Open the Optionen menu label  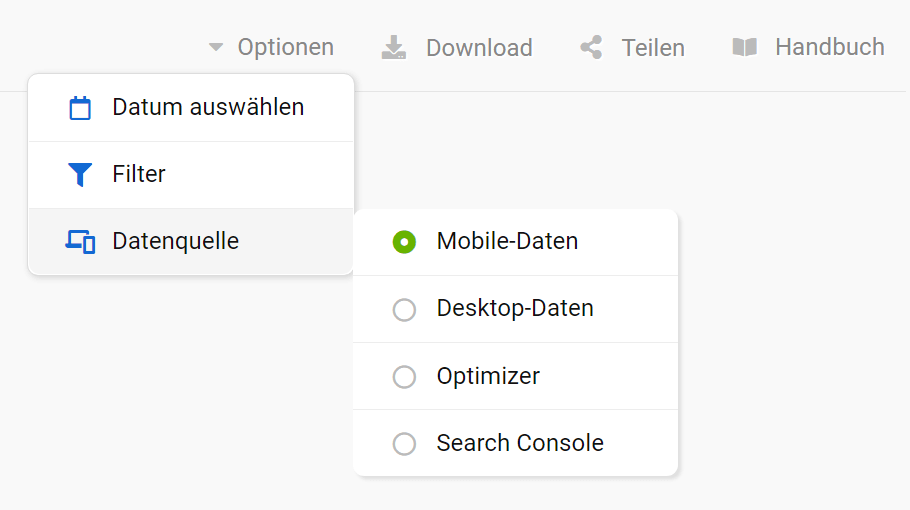(285, 47)
